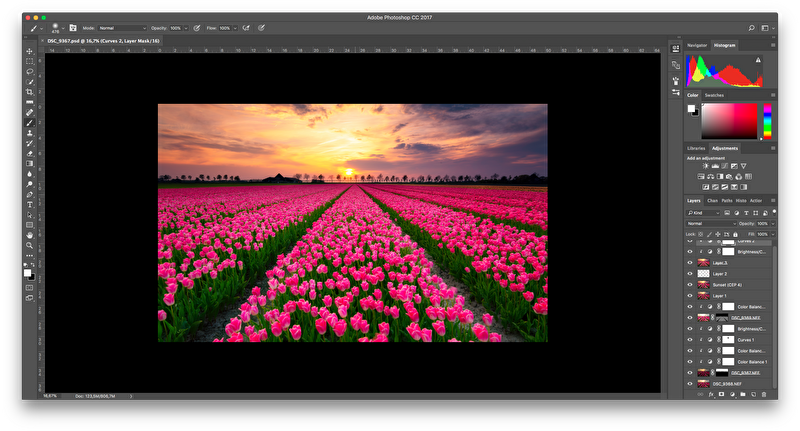Add a Levels adjustment from Adjustments panel
This screenshot has width=800, height=431.
pyautogui.click(x=715, y=166)
